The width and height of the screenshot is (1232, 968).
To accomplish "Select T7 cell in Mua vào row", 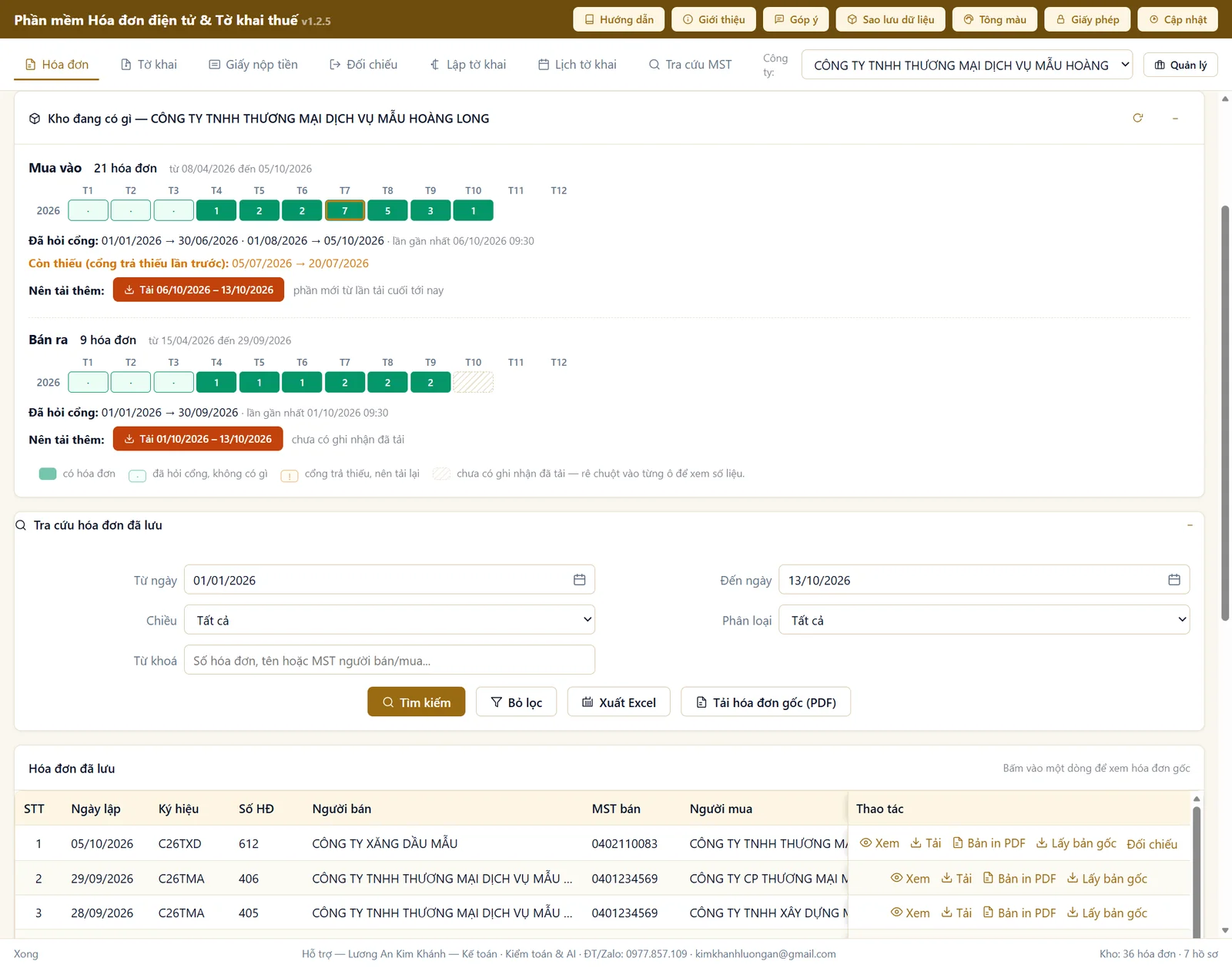I will tap(345, 210).
